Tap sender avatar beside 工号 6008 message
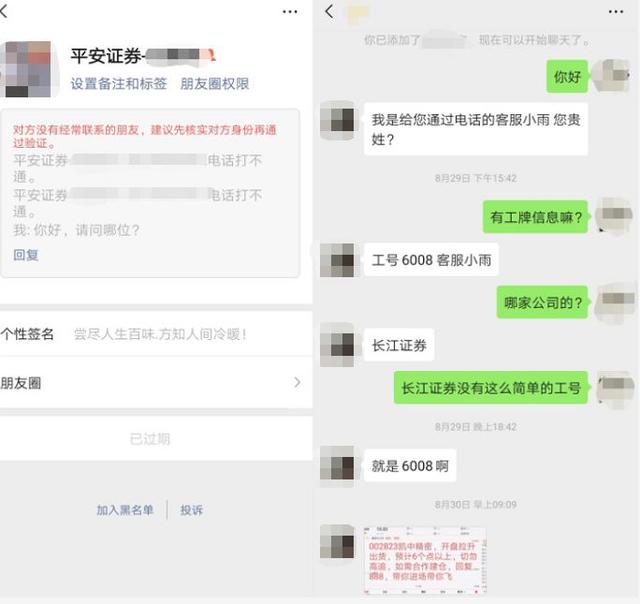The height and width of the screenshot is (604, 640). click(337, 260)
